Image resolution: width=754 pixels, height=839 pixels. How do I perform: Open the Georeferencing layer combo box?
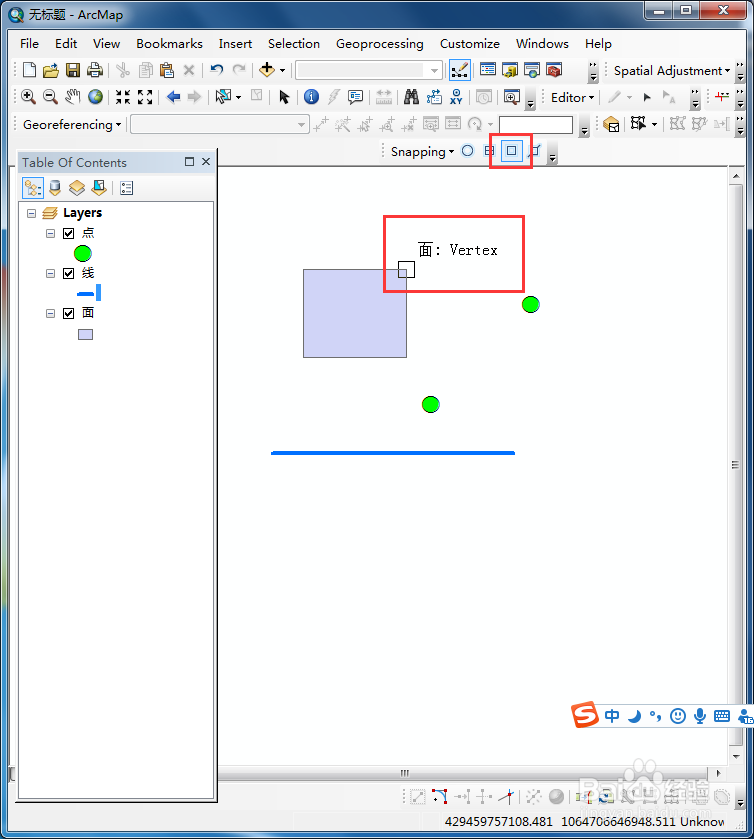219,125
